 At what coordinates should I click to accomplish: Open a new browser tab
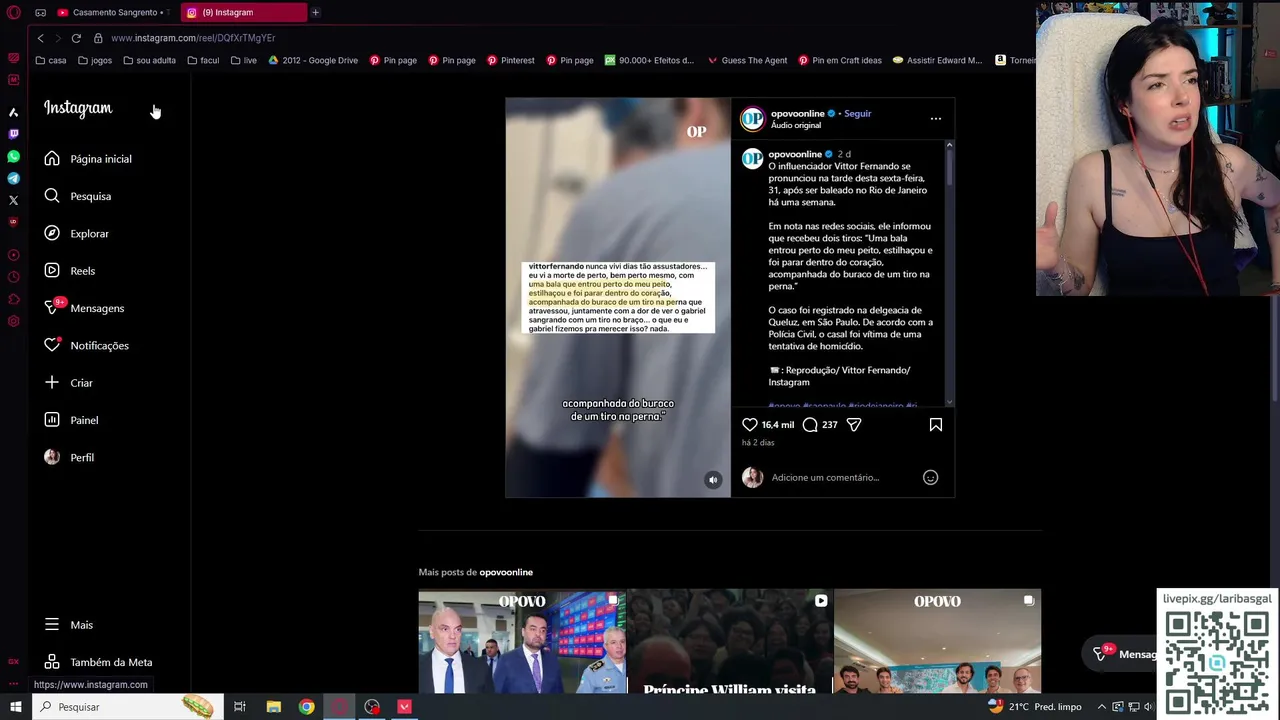tap(315, 12)
